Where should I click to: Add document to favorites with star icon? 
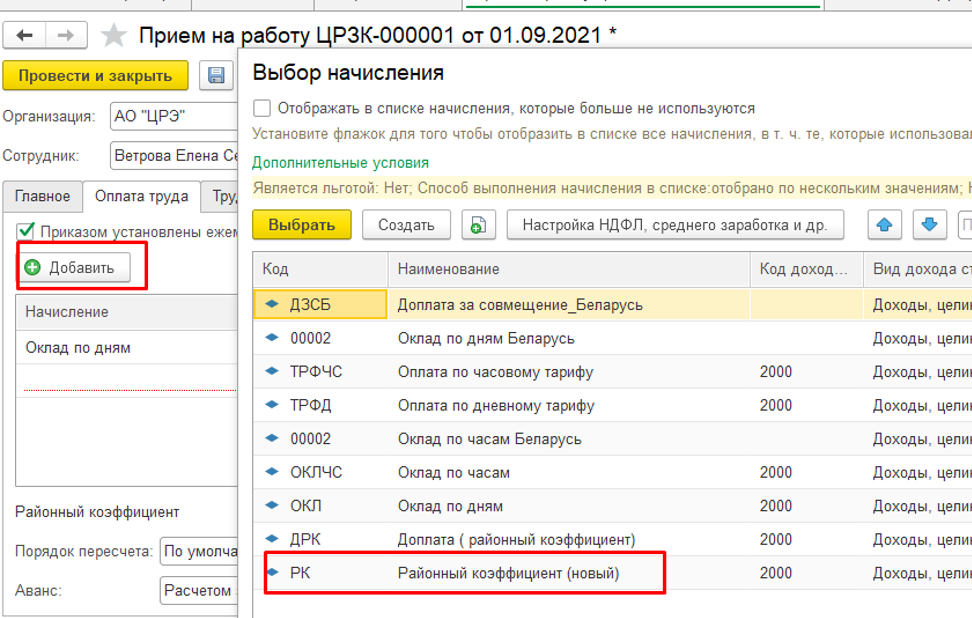tap(113, 35)
